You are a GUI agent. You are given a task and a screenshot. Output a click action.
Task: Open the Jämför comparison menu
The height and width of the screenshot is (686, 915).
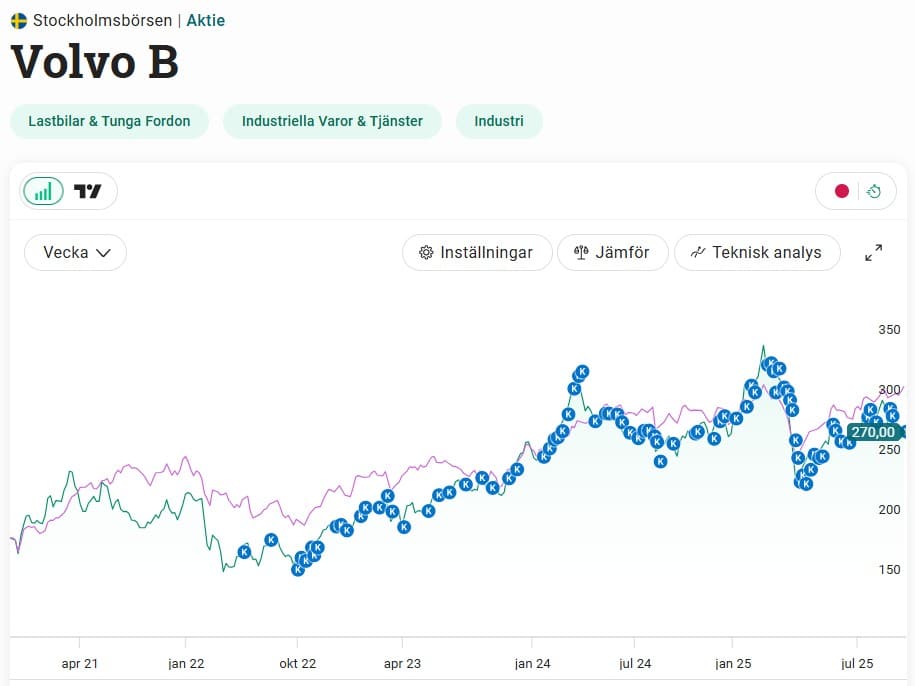(612, 253)
